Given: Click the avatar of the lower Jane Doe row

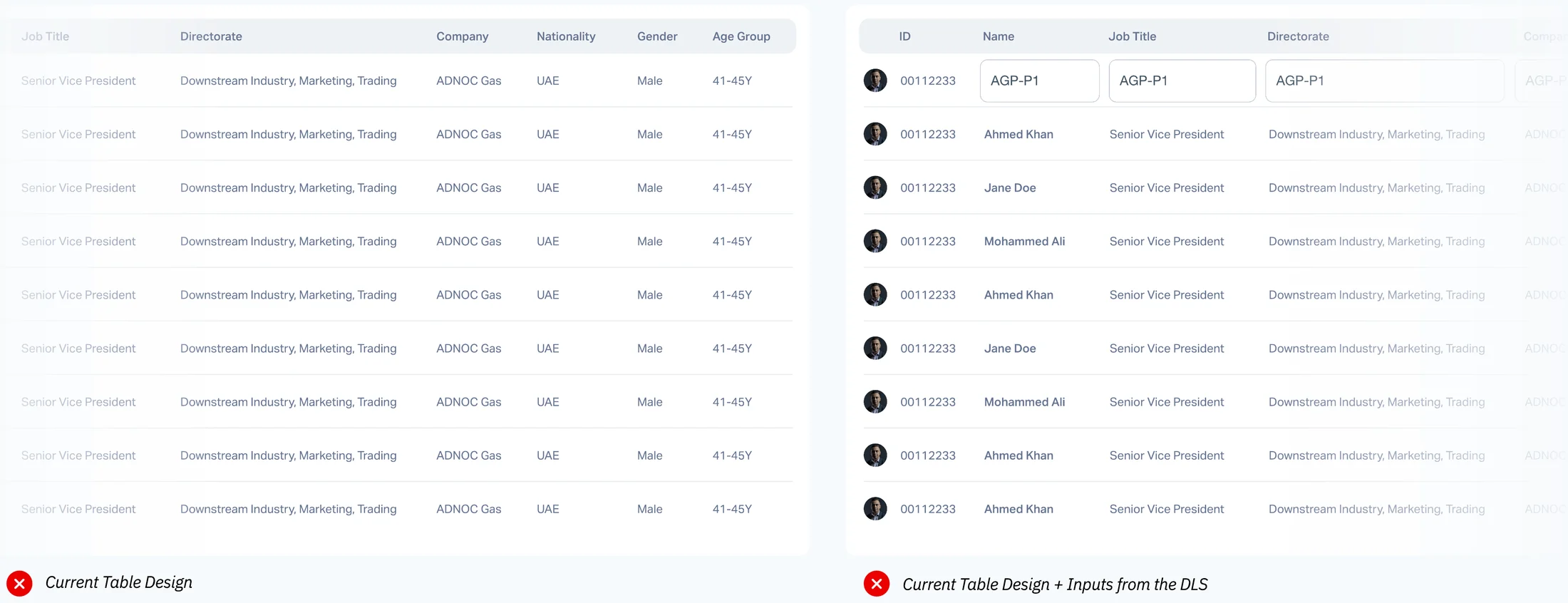Looking at the screenshot, I should pyautogui.click(x=875, y=348).
